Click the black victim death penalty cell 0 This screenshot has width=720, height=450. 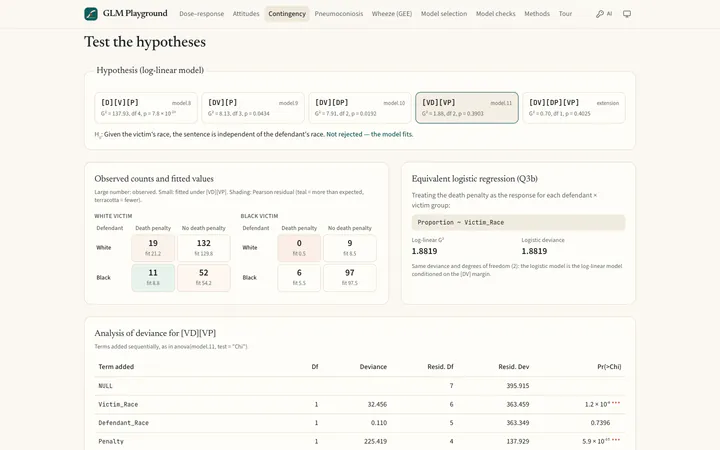pos(299,248)
